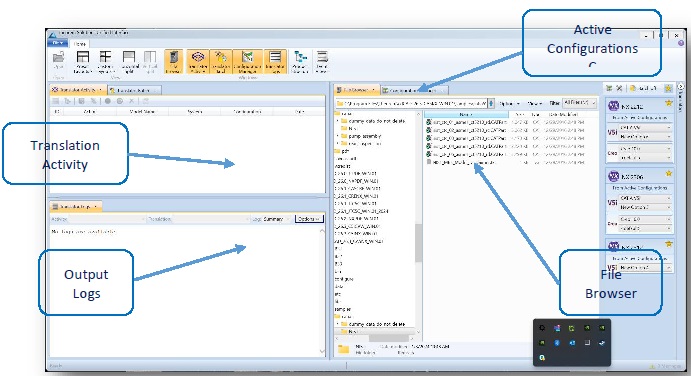
Task: Click the blue up-arrow beside path field
Action: (491, 104)
